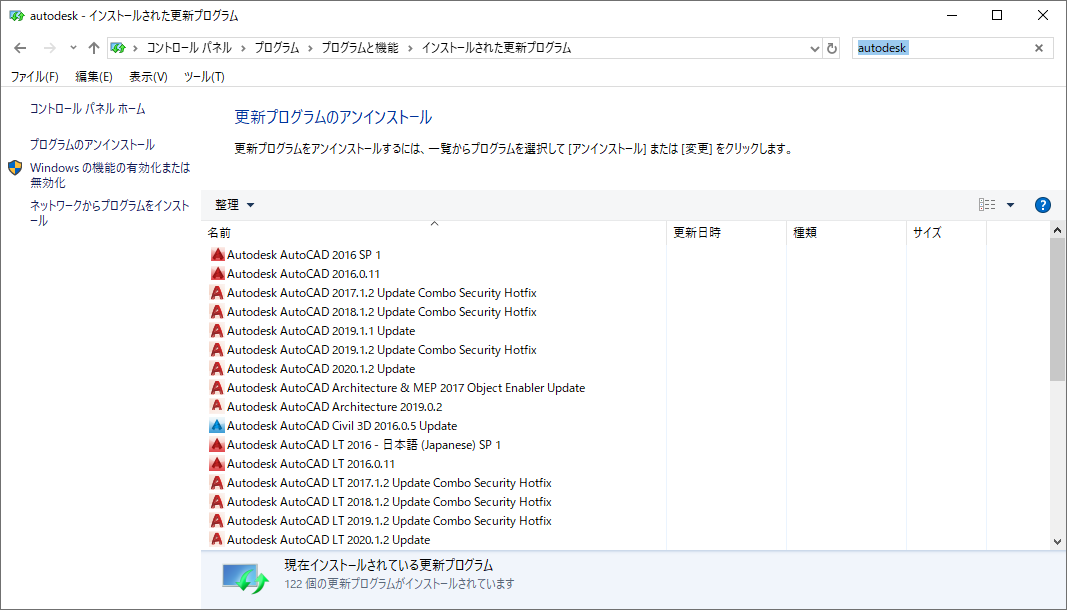The width and height of the screenshot is (1067, 610).
Task: Click the scrollbar up arrow
Action: coord(1057,230)
